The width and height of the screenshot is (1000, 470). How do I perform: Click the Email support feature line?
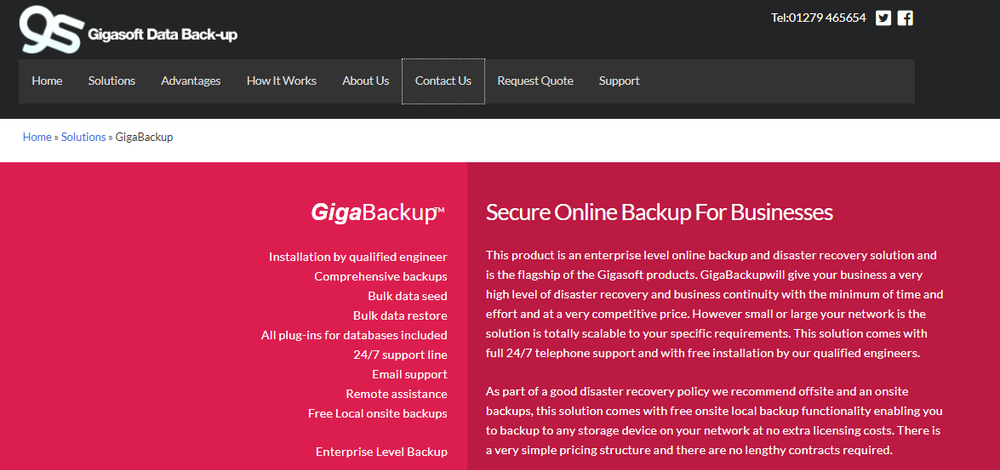pos(409,374)
